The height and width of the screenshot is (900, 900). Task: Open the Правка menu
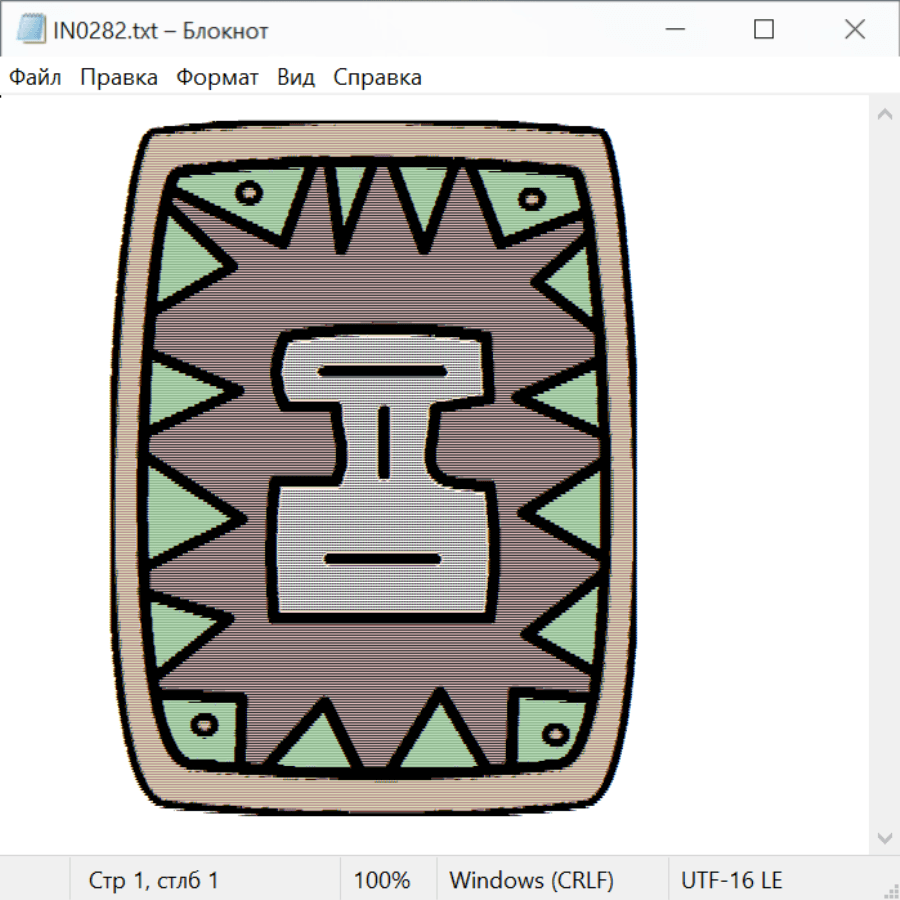pos(119,78)
